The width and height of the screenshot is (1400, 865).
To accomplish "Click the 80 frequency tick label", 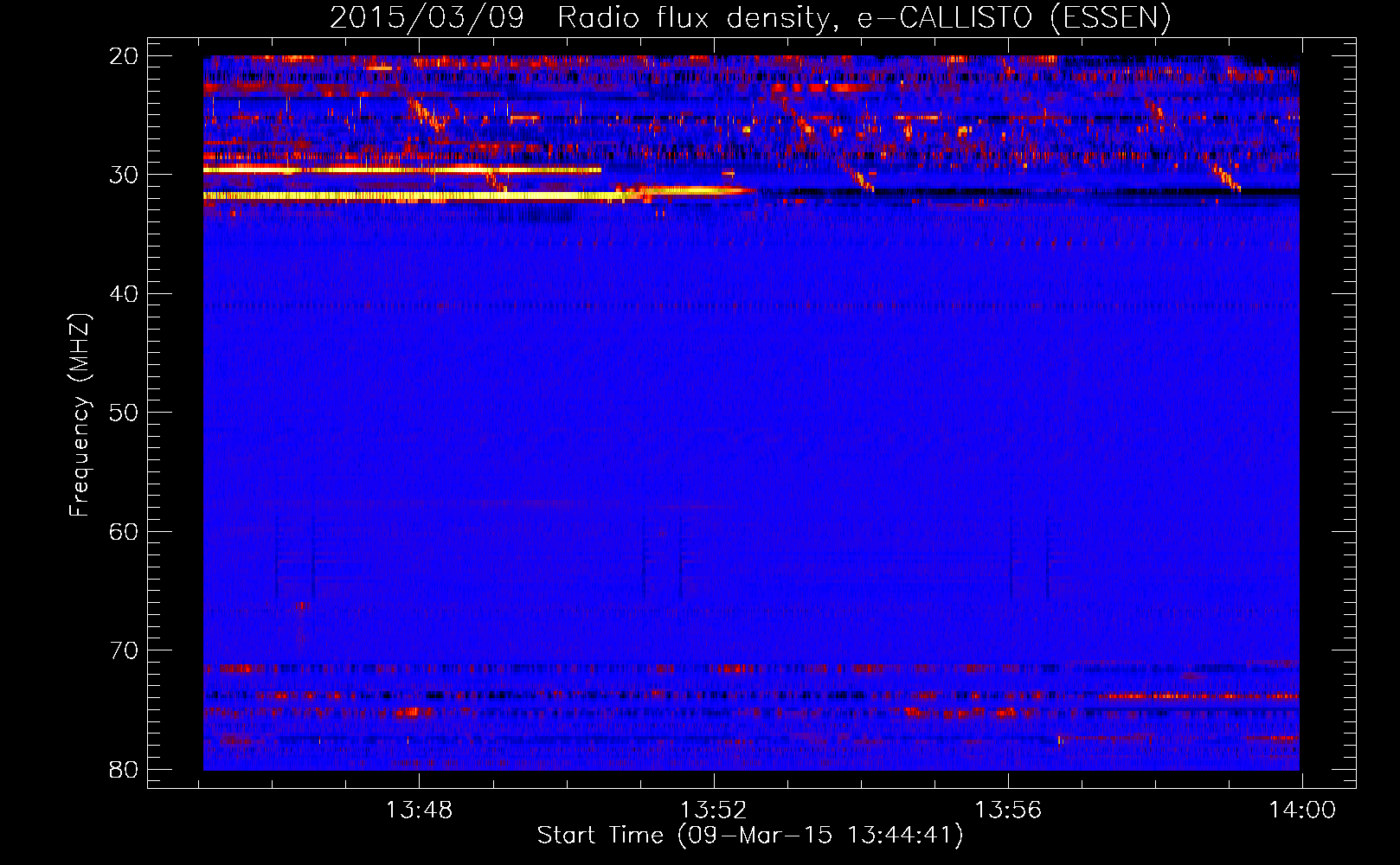I will pyautogui.click(x=124, y=769).
